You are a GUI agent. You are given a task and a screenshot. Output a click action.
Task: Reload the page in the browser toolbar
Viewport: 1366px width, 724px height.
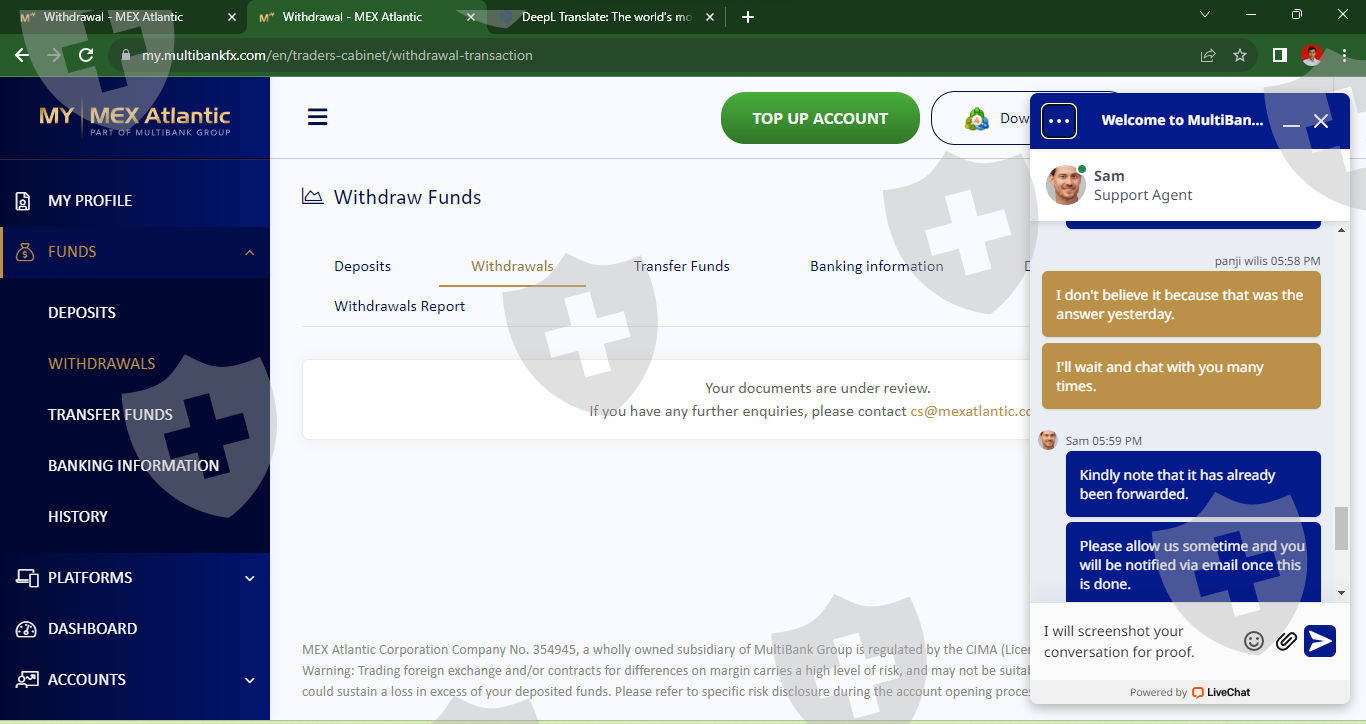86,56
